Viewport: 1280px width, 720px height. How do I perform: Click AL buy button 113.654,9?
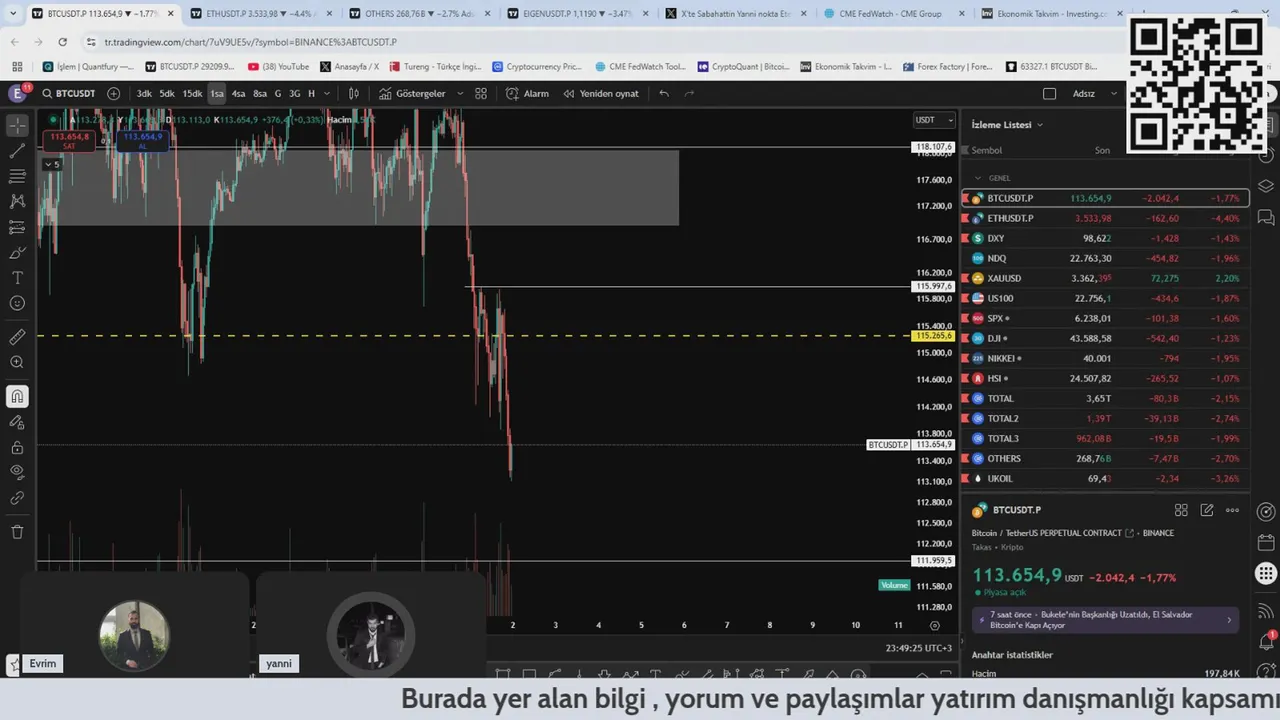click(x=142, y=141)
